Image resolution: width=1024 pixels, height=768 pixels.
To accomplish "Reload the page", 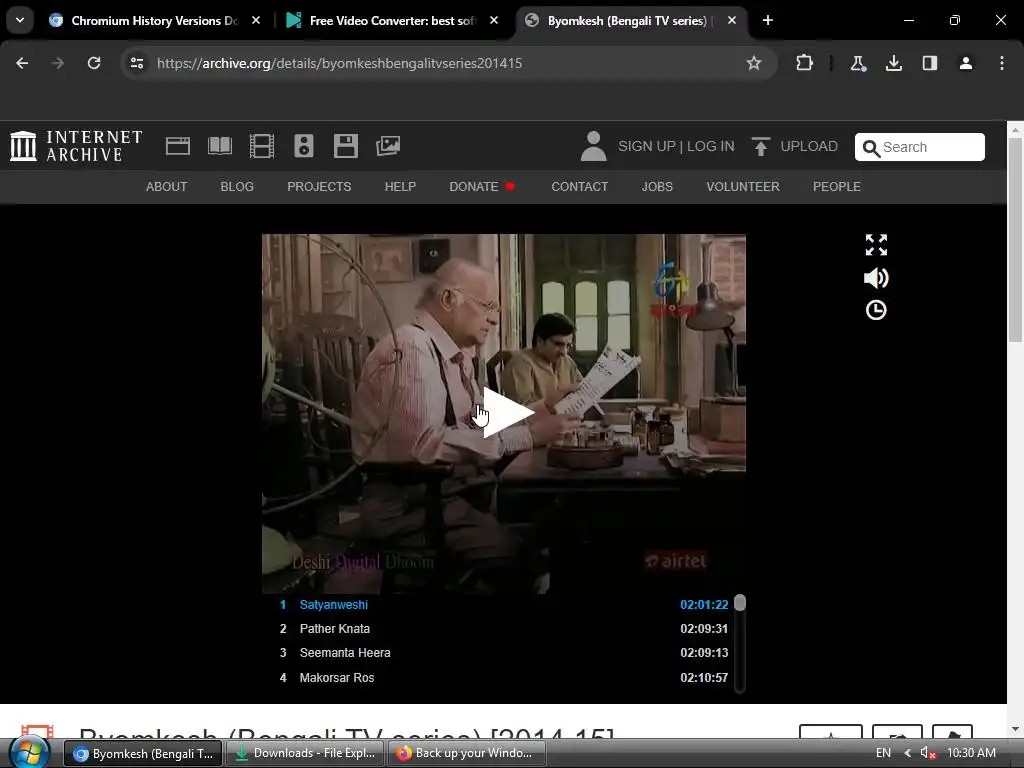I will point(94,63).
